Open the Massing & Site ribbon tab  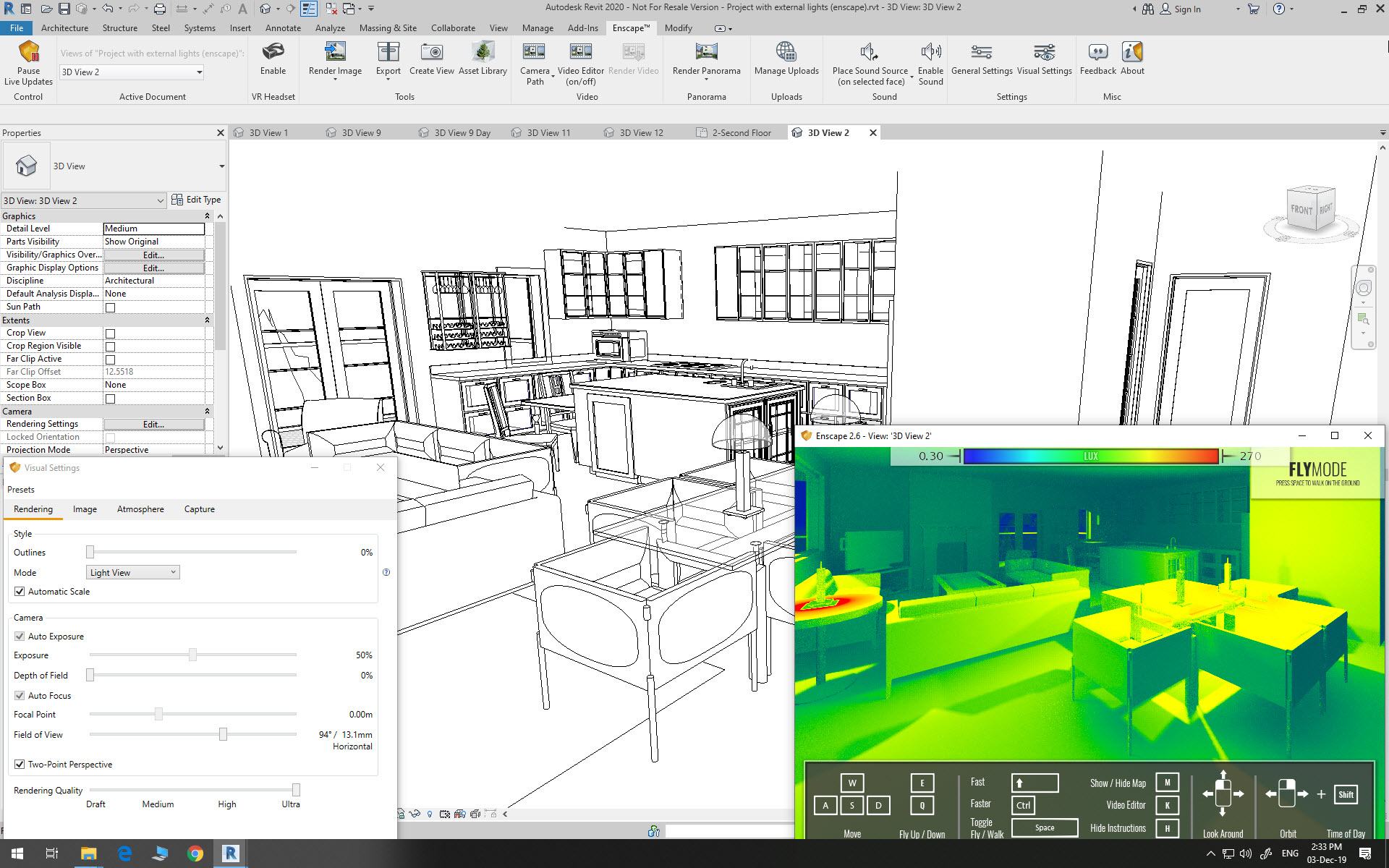tap(388, 28)
